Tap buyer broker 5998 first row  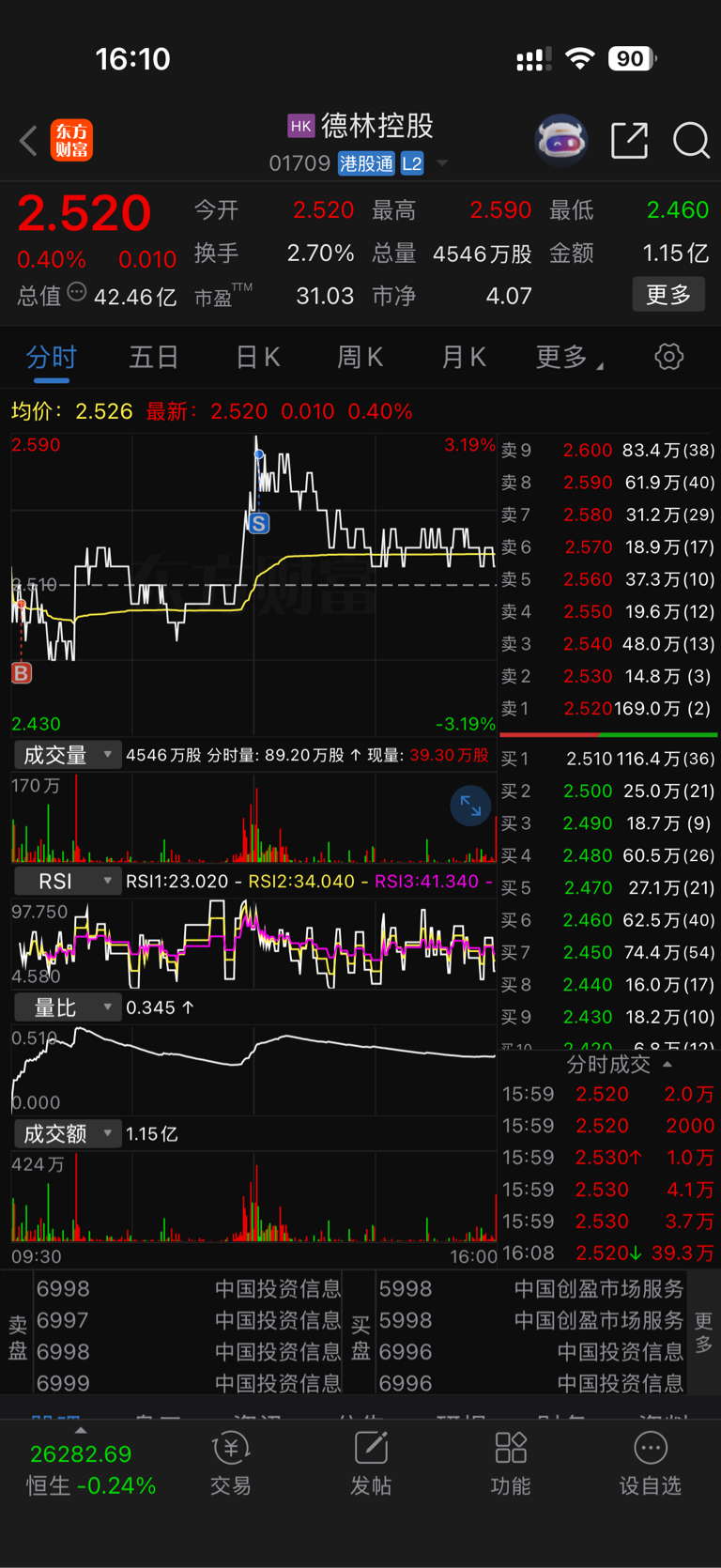(531, 1289)
